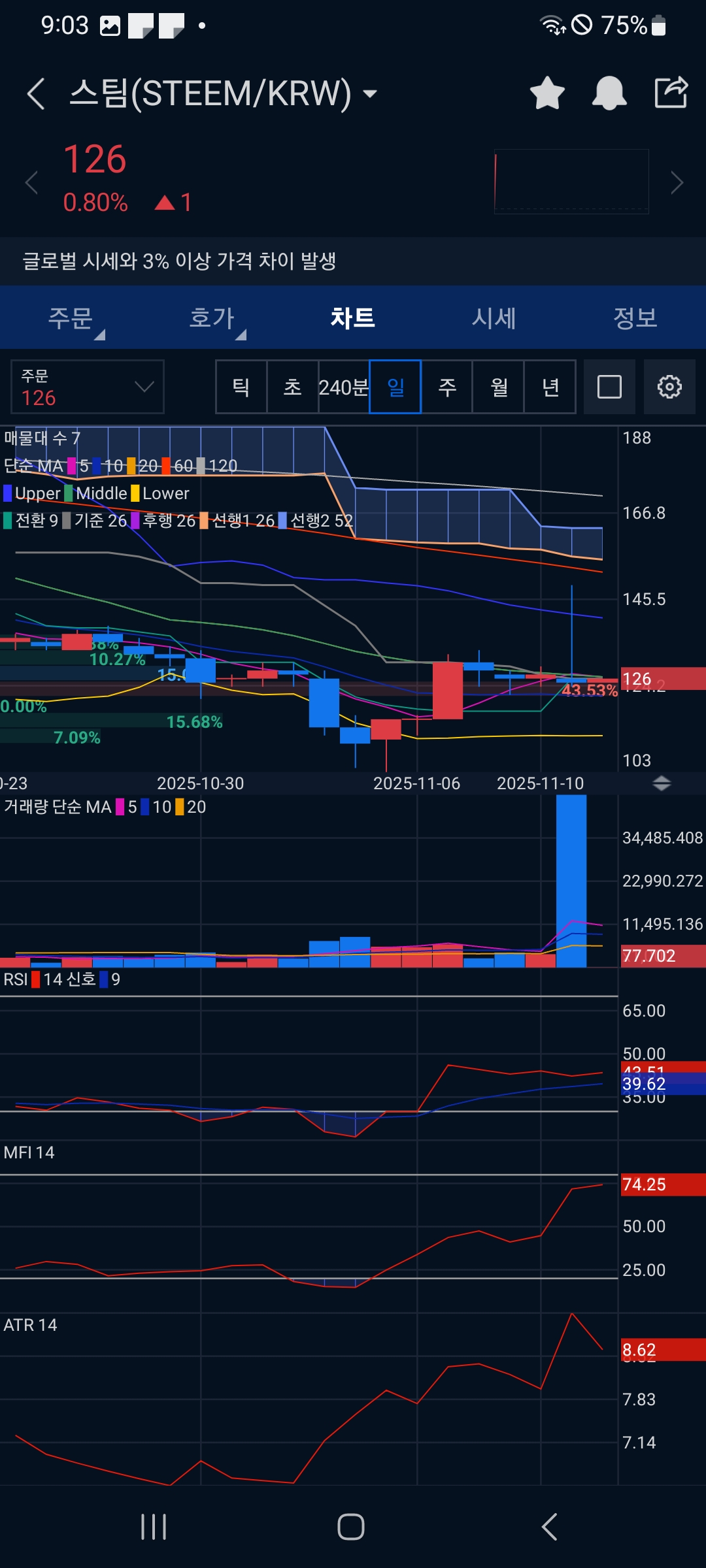Switch to the 호가 tab
Image resolution: width=706 pixels, height=1568 pixels.
click(212, 318)
